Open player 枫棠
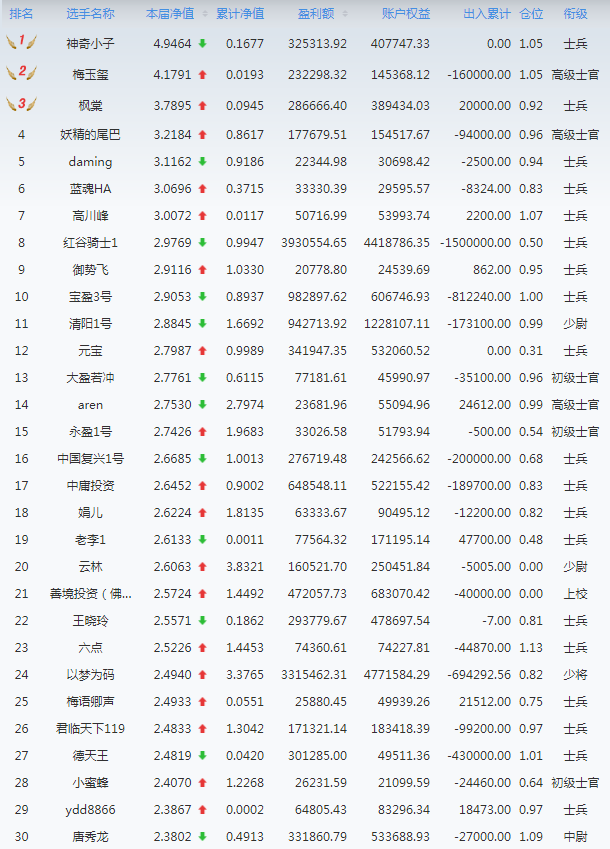This screenshot has width=610, height=849. (90, 106)
